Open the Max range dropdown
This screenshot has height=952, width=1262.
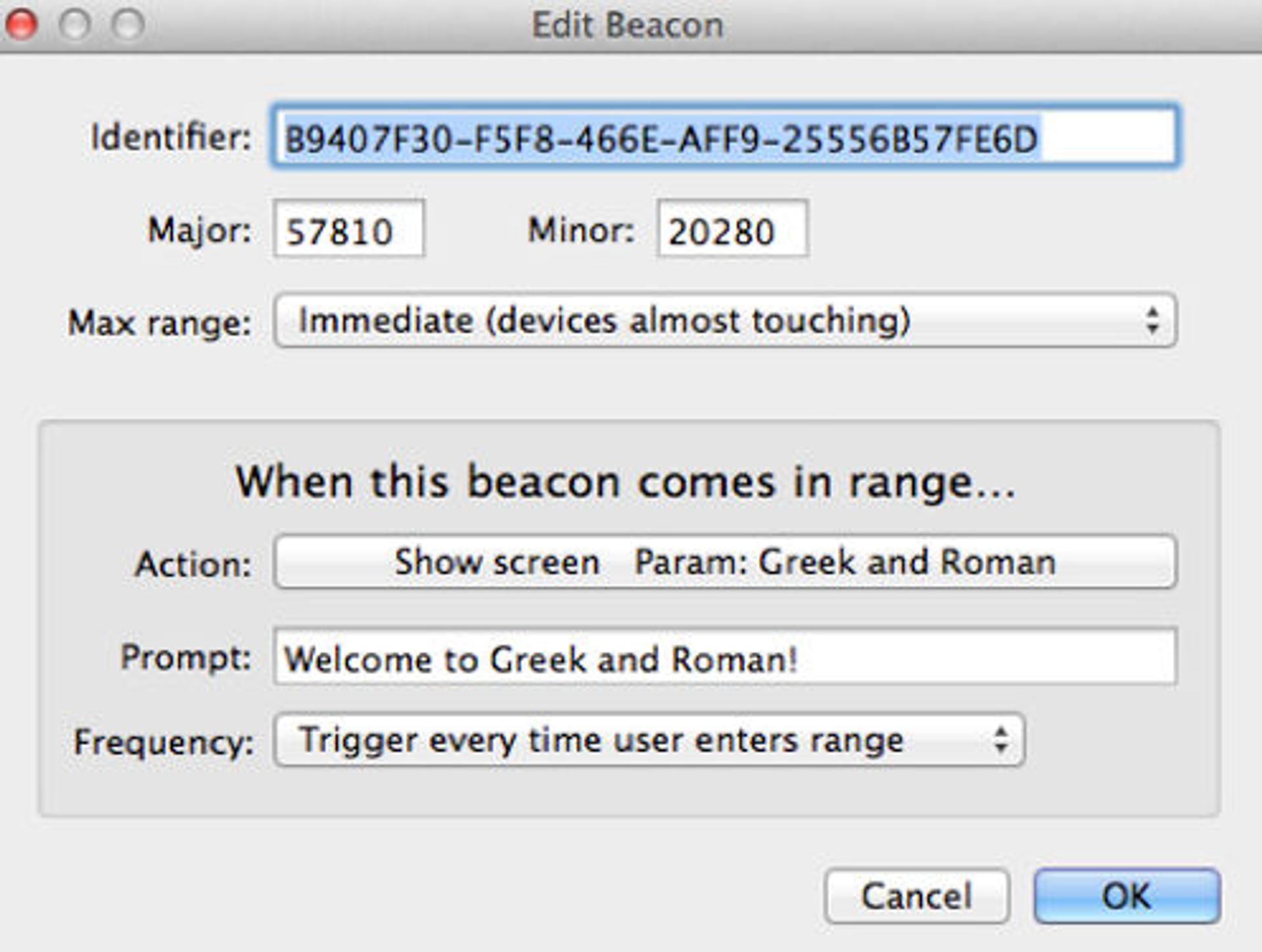[723, 320]
